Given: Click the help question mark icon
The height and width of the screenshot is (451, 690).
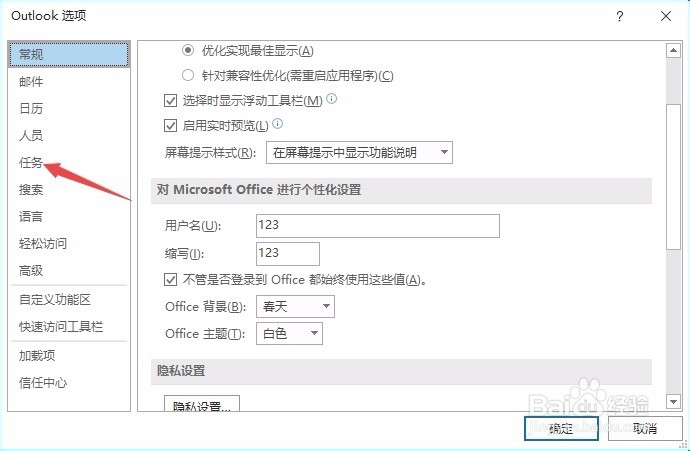Looking at the screenshot, I should pyautogui.click(x=620, y=17).
